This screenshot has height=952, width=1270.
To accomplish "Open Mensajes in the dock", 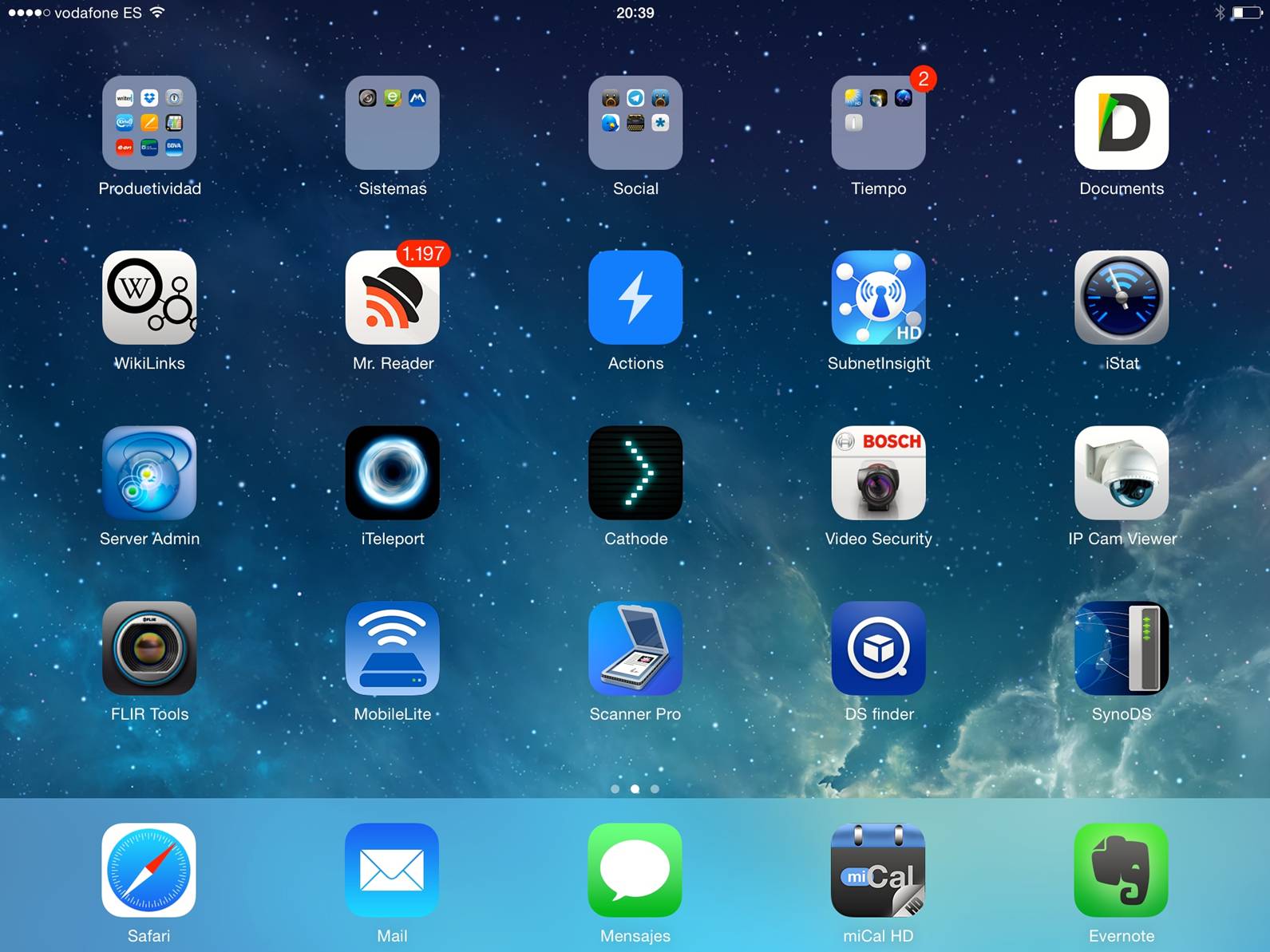I will 635,870.
